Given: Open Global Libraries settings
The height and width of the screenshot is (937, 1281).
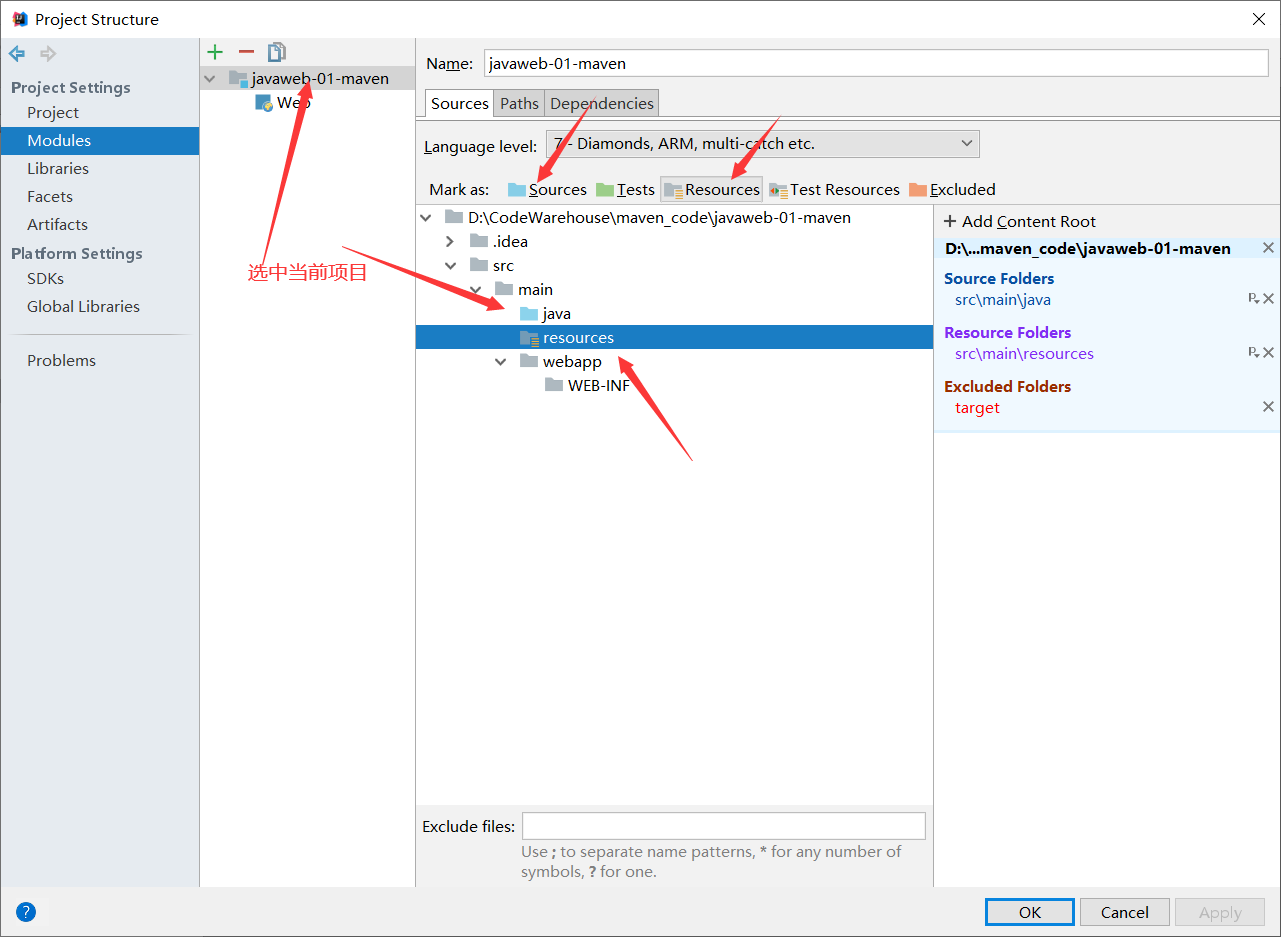Looking at the screenshot, I should click(83, 307).
